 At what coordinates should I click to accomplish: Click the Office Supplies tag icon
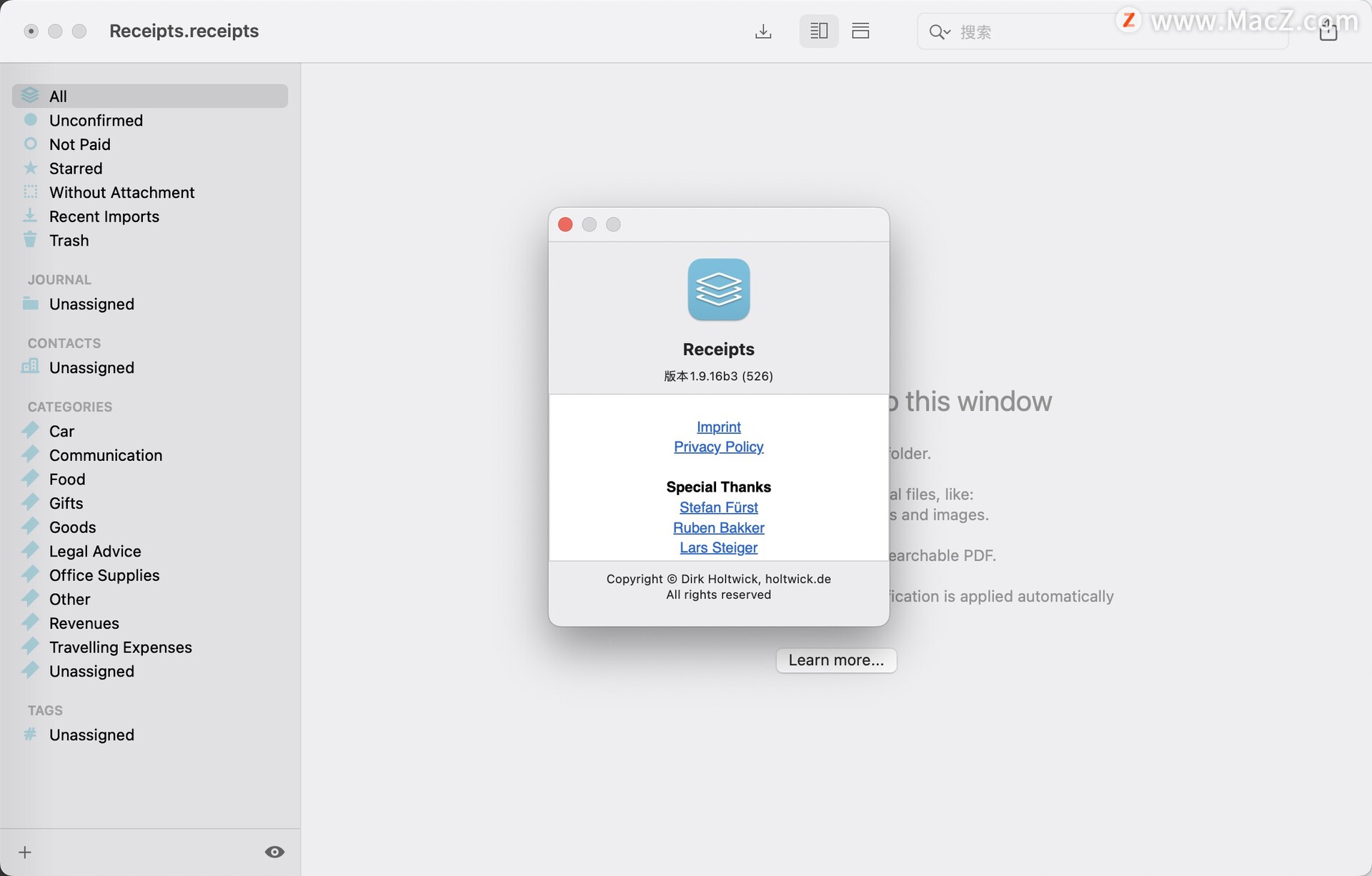[30, 575]
